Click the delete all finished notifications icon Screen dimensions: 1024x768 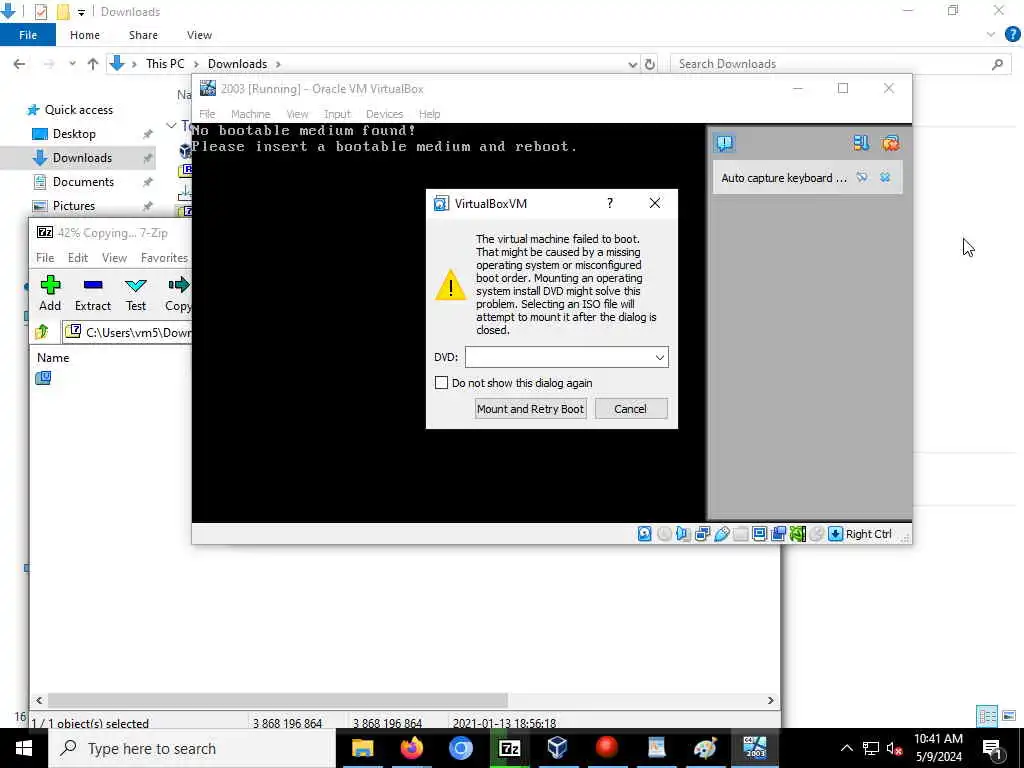click(890, 143)
